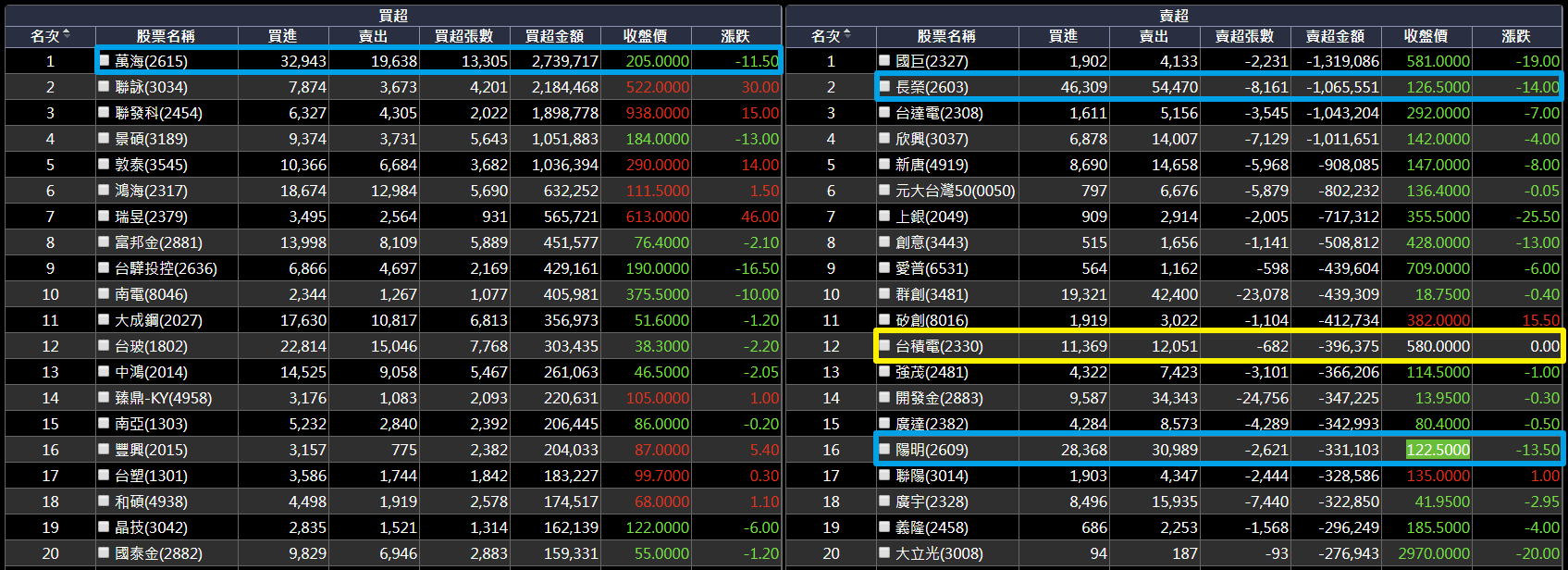Sort 賣超 table by 名次 sort arrow

click(x=847, y=35)
